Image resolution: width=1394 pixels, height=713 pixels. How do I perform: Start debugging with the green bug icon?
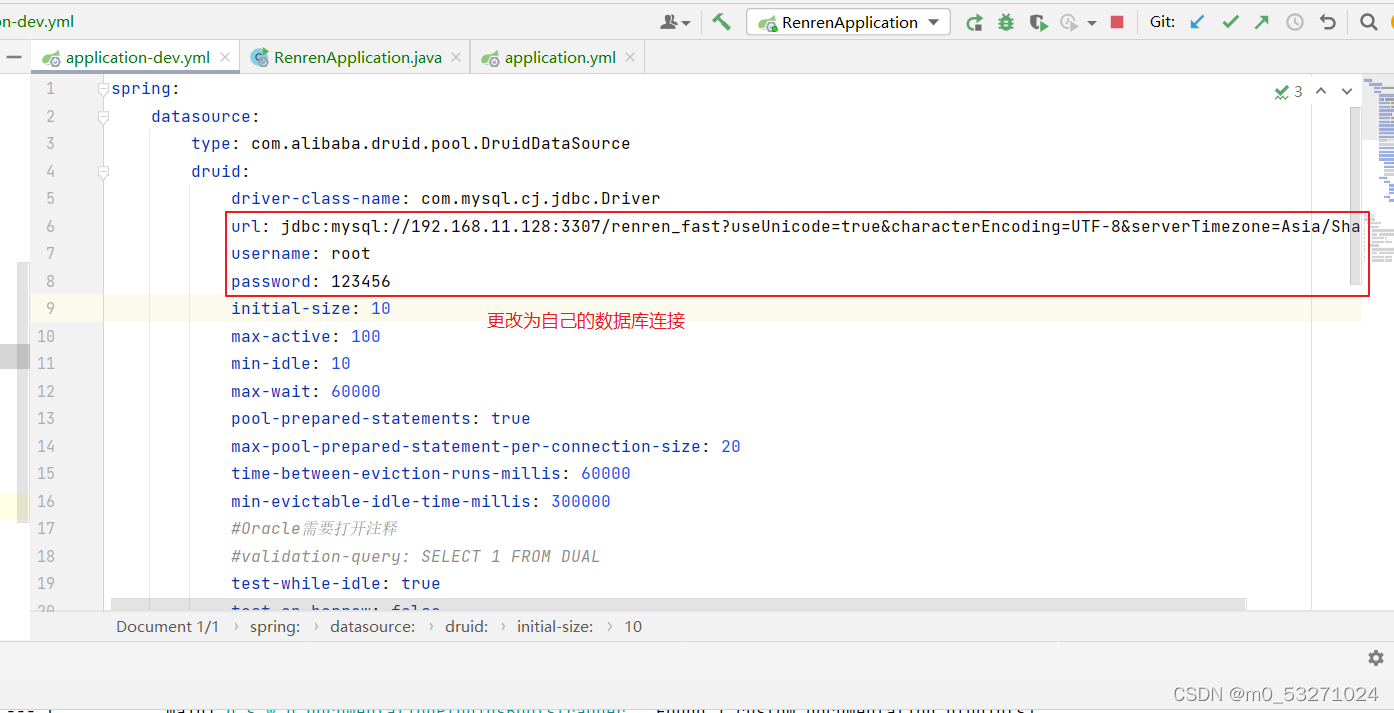(1006, 22)
